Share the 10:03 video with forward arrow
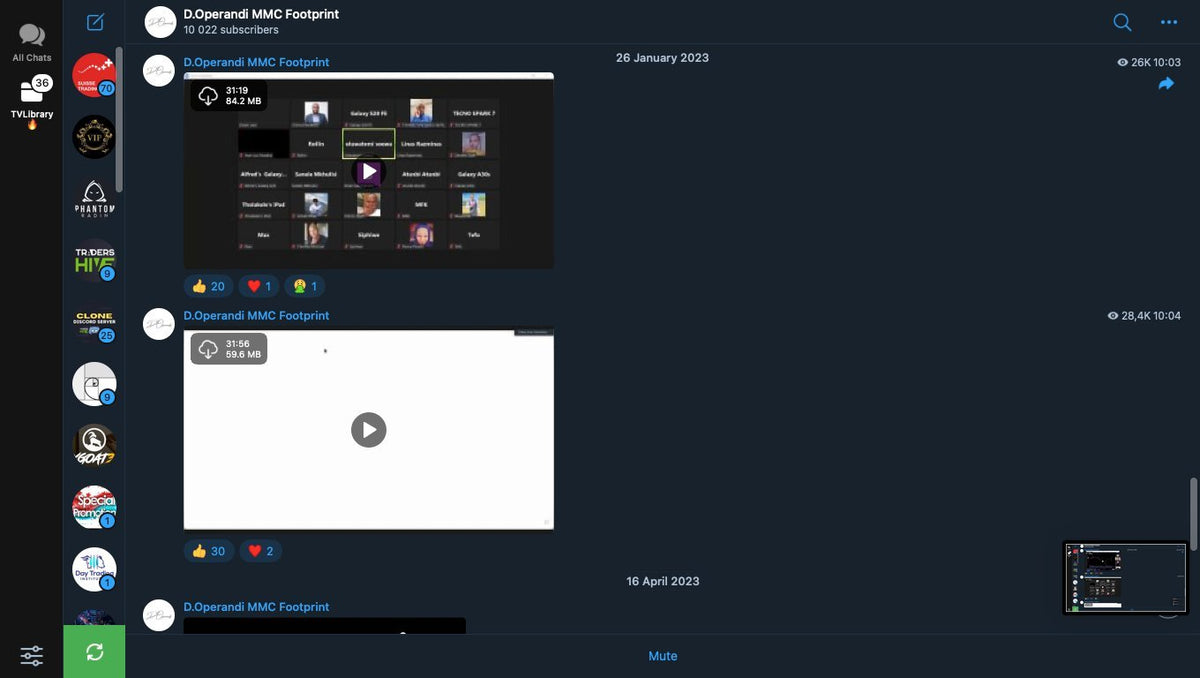The image size is (1200, 678). coord(1166,84)
